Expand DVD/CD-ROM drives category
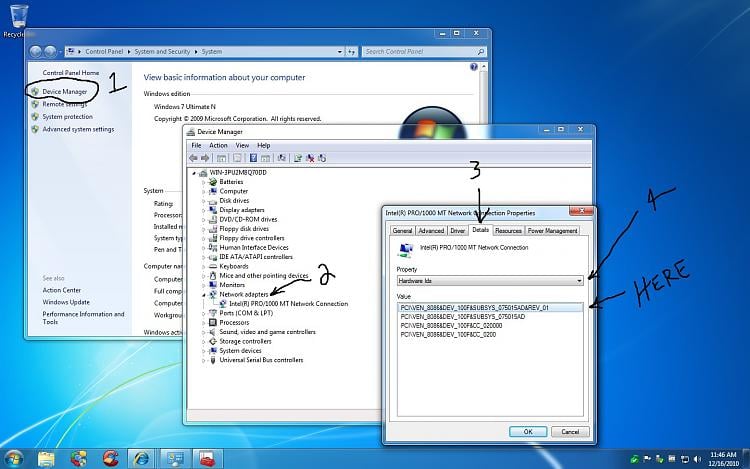The image size is (750, 469). (203, 220)
